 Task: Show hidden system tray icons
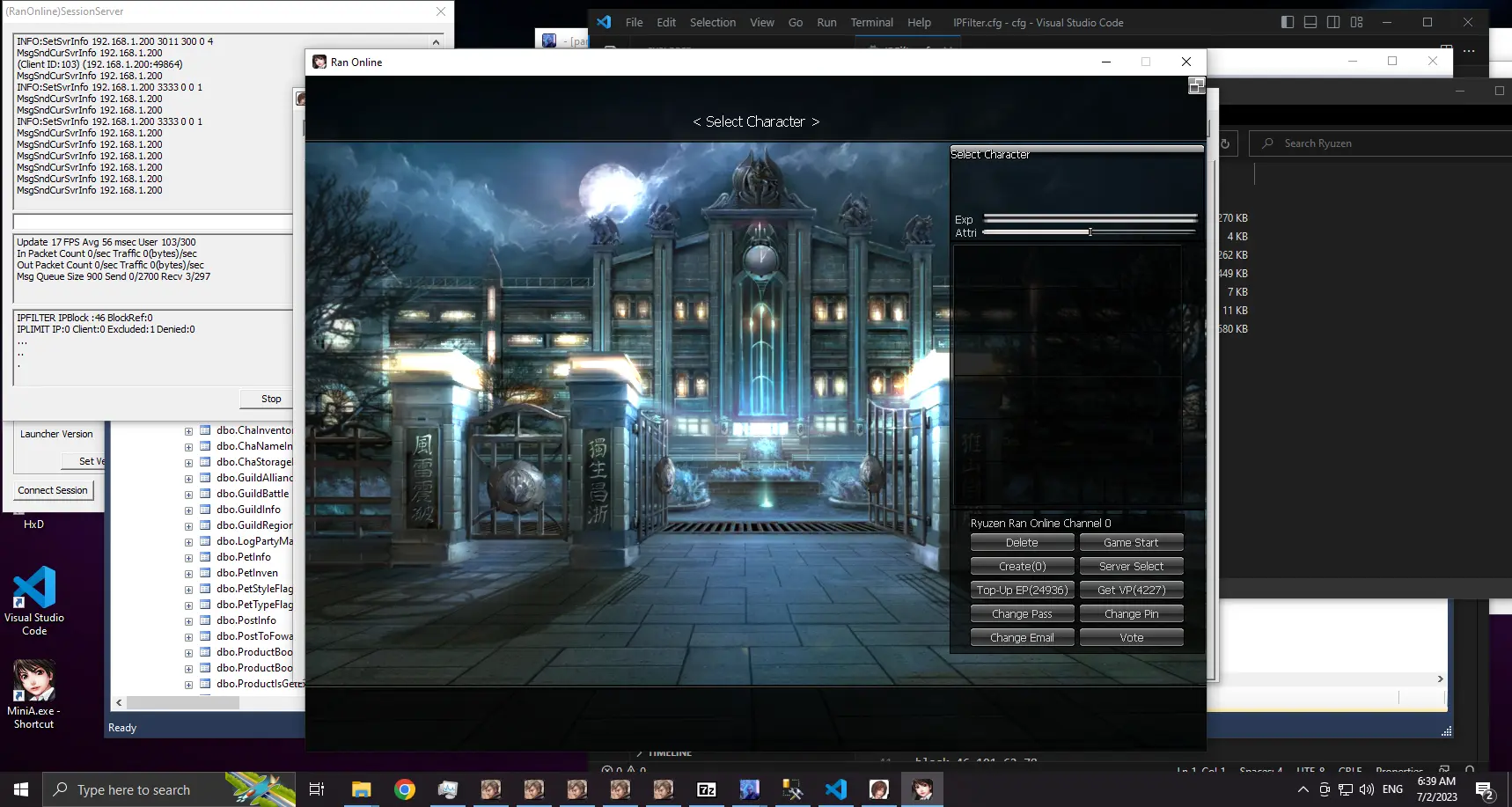tap(1303, 789)
